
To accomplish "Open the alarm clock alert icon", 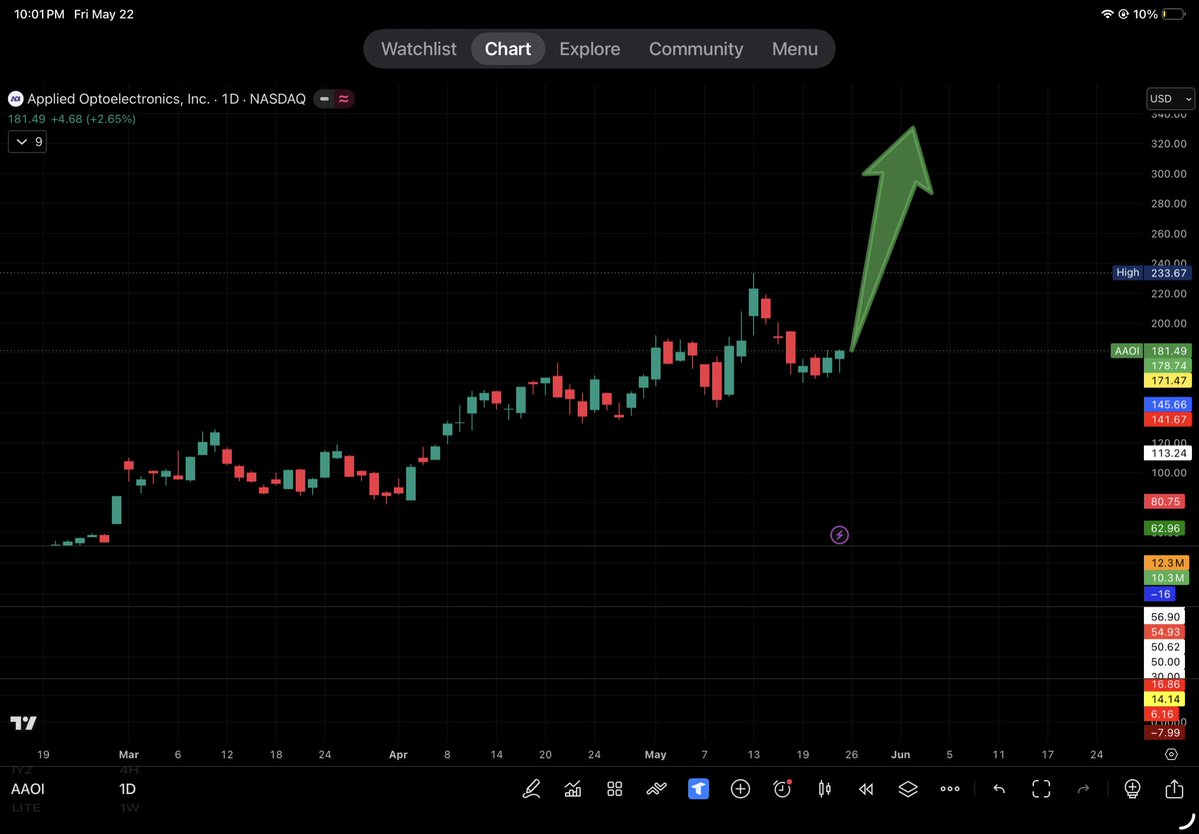I will (782, 789).
